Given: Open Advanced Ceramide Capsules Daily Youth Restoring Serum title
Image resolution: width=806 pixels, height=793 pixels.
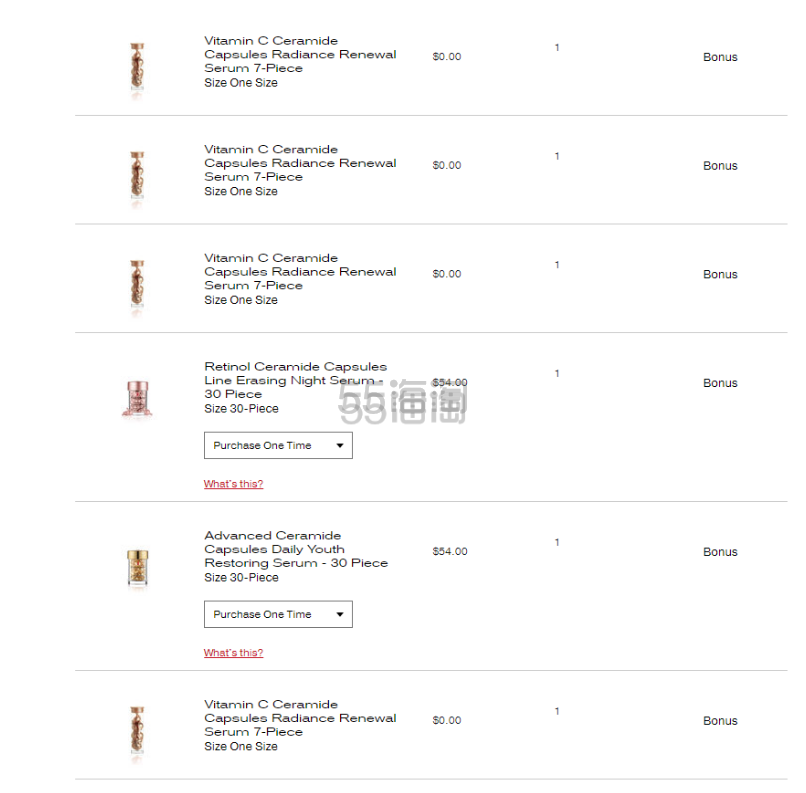Looking at the screenshot, I should point(296,549).
